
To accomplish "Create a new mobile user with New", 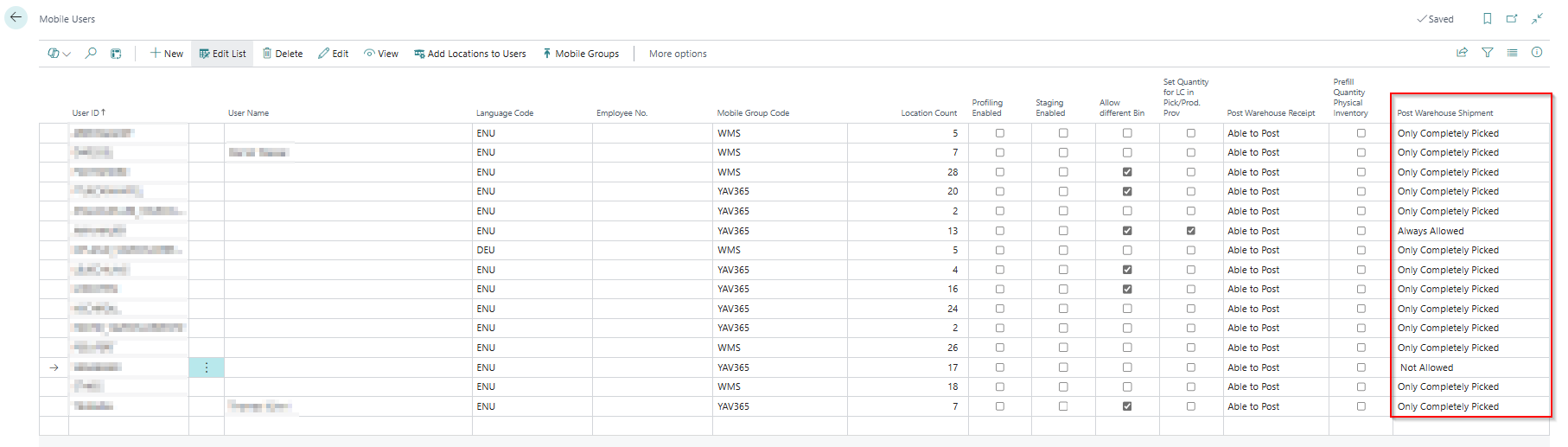I will click(167, 54).
